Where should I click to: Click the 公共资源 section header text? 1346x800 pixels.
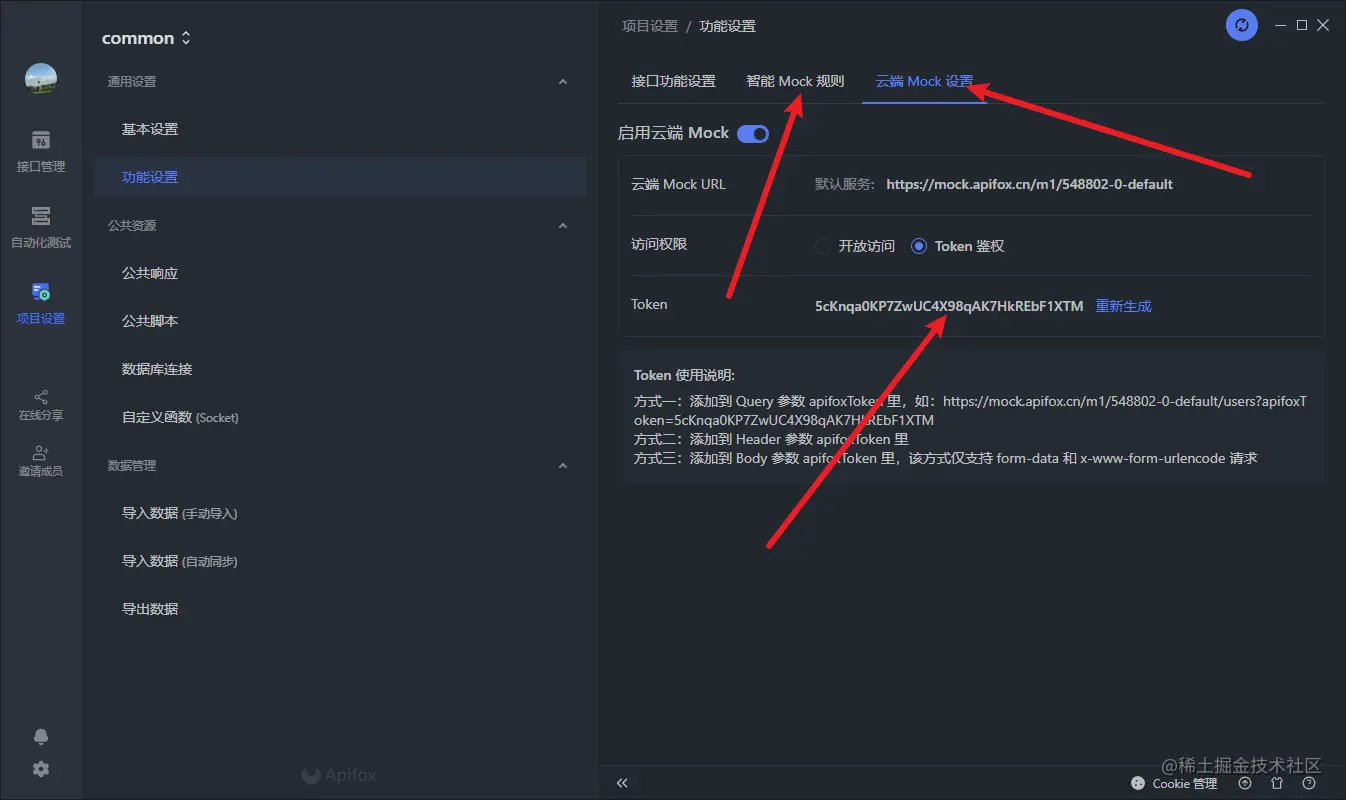[x=132, y=226]
